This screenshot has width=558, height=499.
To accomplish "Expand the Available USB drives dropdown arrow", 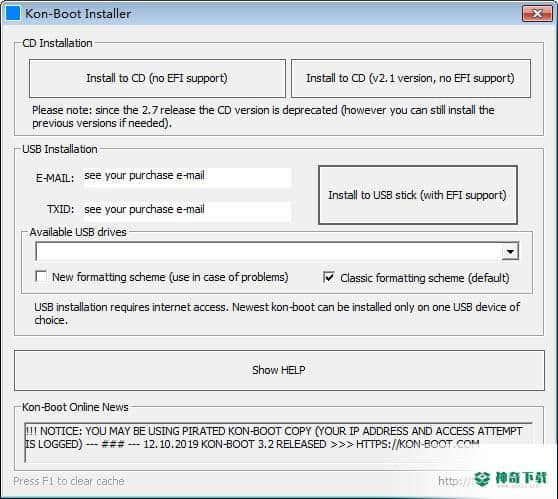I will (x=510, y=252).
